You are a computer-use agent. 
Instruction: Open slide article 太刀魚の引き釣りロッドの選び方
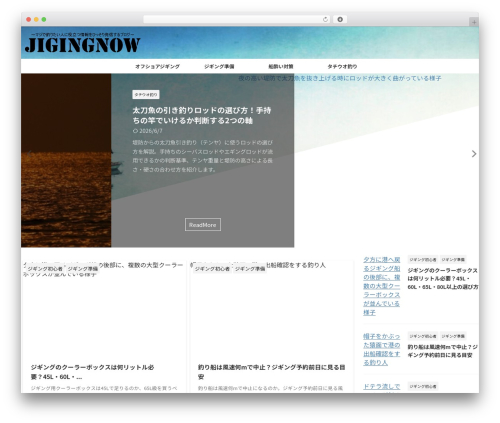[202, 115]
